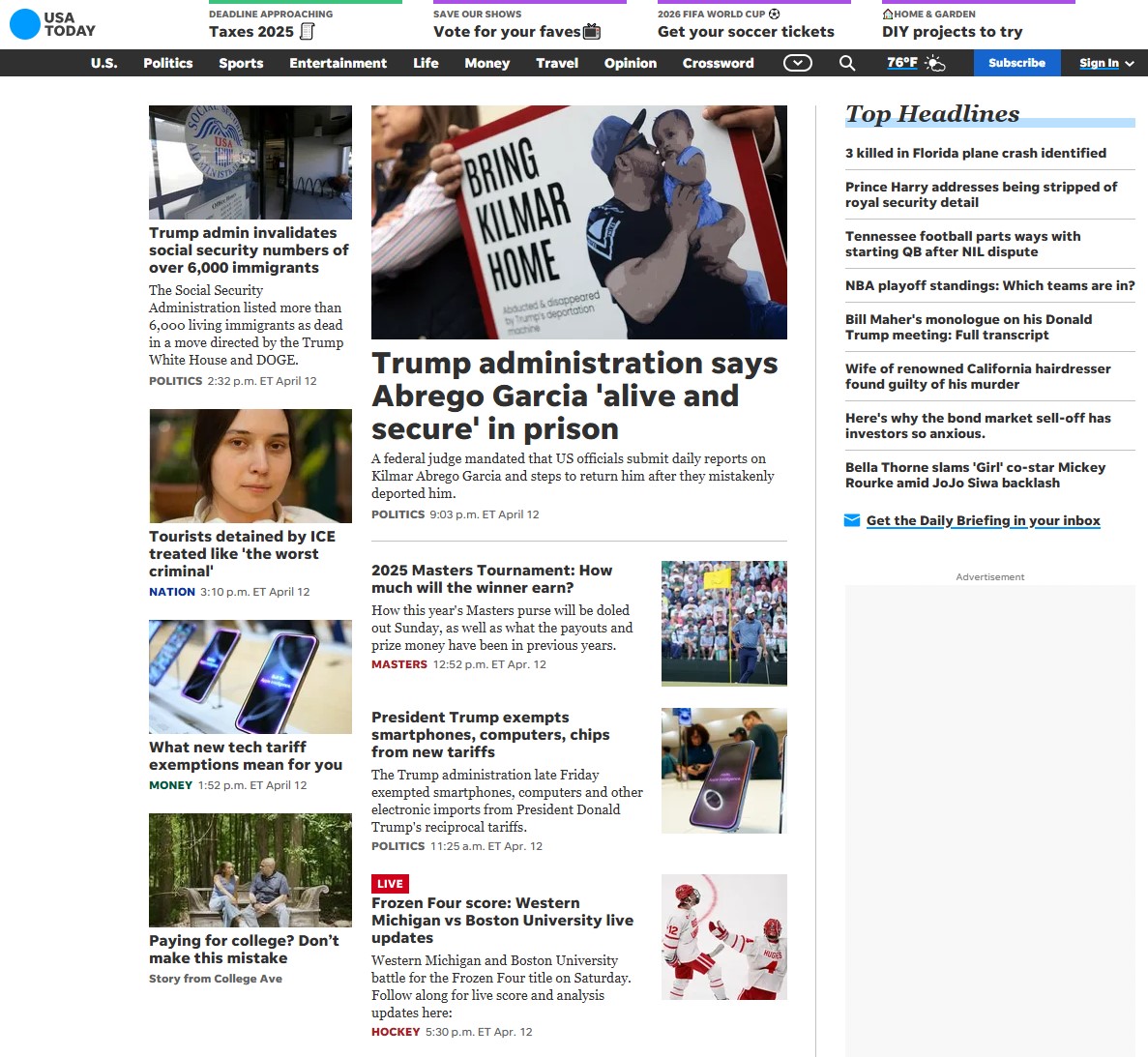This screenshot has width=1148, height=1057.
Task: Open the Sports menu item
Action: pos(241,63)
